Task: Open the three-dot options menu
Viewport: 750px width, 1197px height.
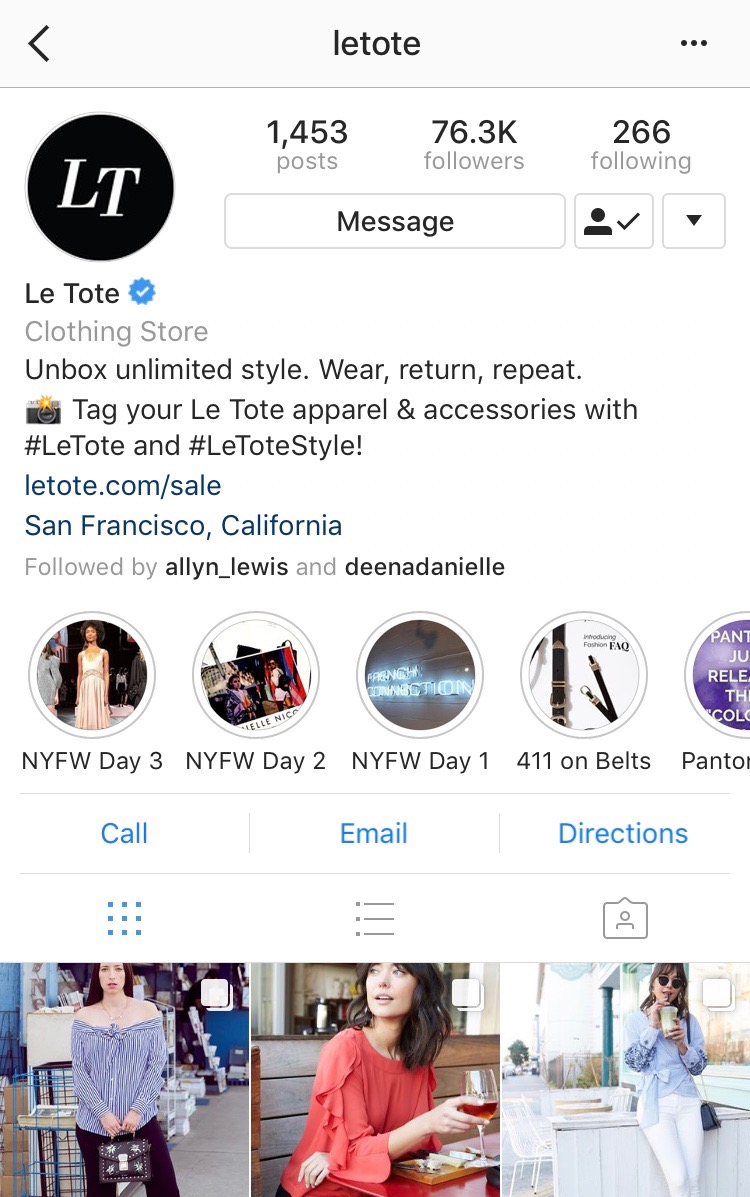Action: (693, 44)
